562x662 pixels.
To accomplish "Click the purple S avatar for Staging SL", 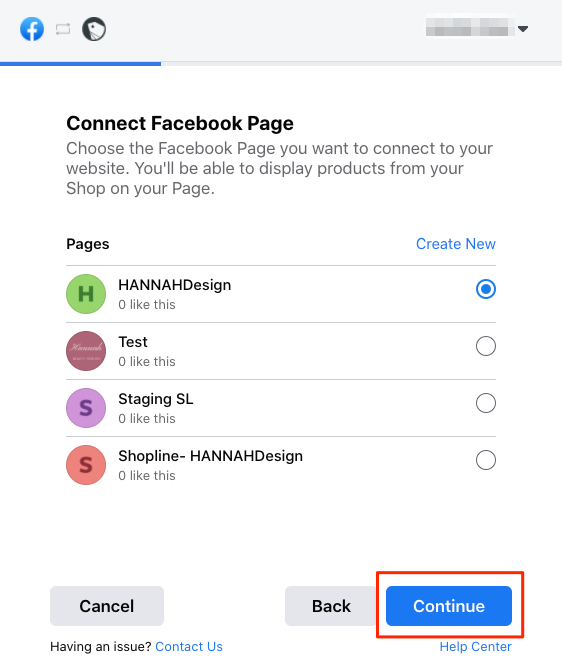I will (86, 408).
